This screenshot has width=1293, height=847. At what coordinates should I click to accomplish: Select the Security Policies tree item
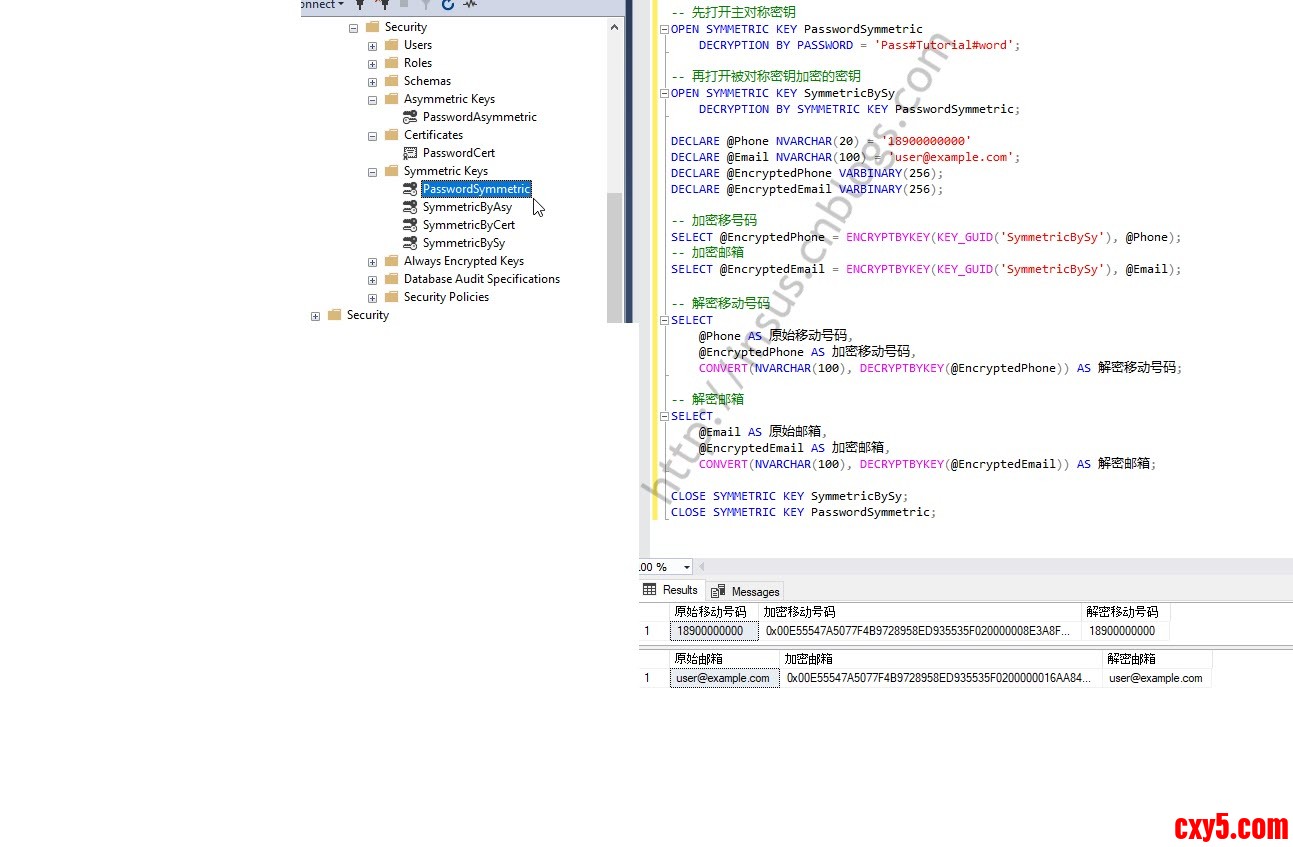pos(446,297)
